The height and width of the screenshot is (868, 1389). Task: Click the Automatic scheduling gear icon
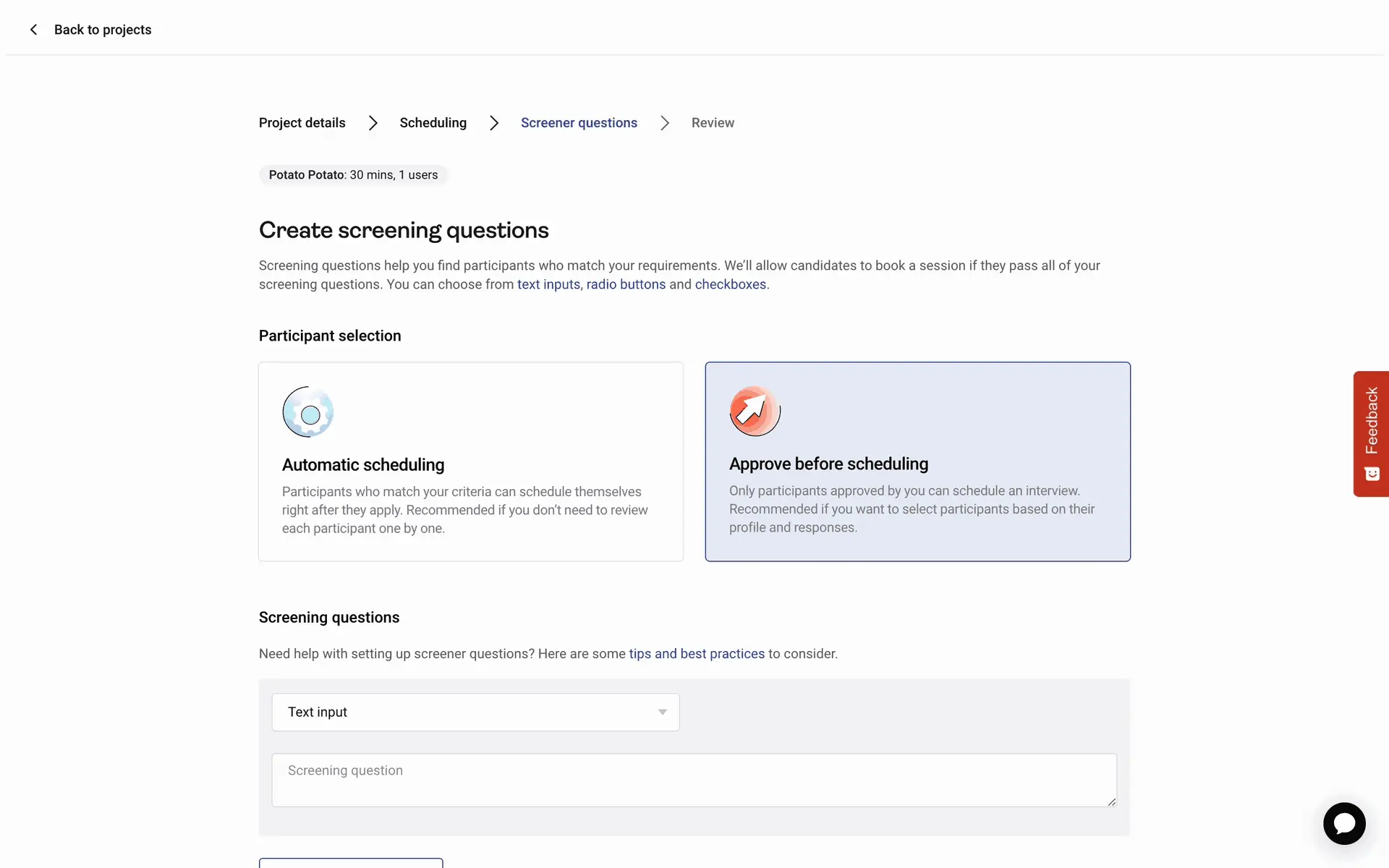pyautogui.click(x=308, y=412)
